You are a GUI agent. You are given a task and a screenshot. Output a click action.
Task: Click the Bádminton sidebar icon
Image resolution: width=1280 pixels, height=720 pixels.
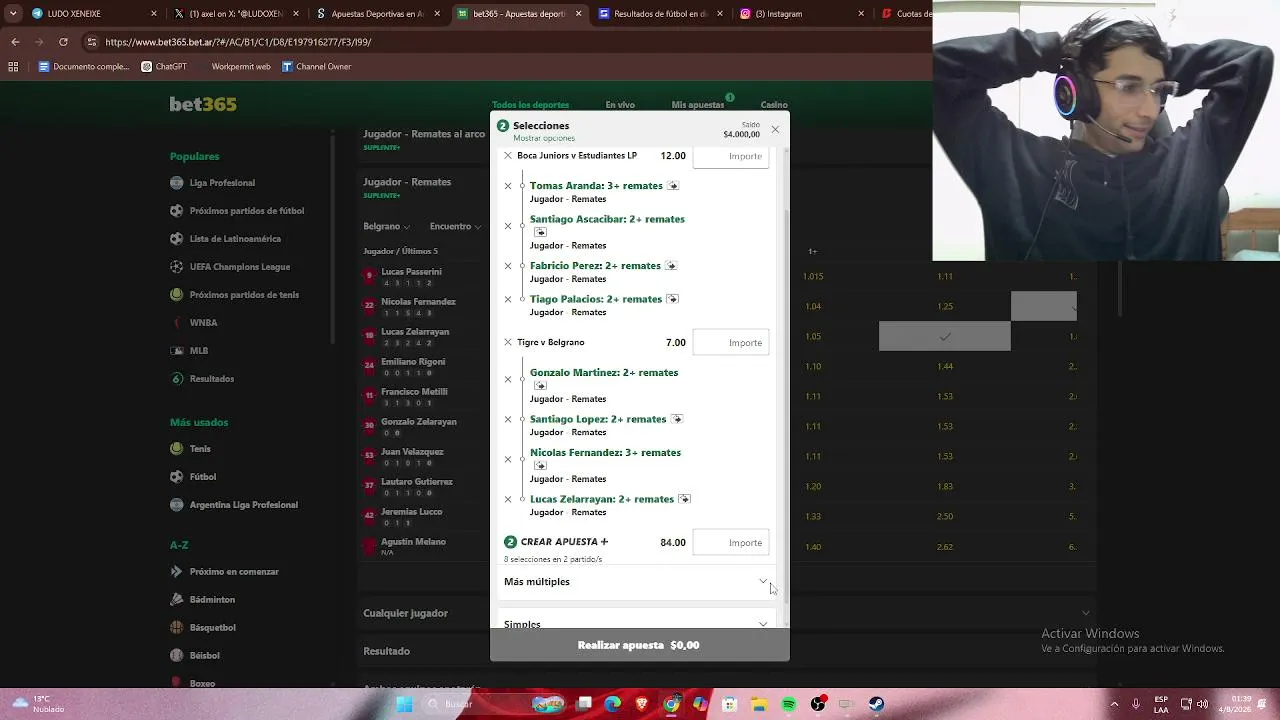[x=177, y=600]
